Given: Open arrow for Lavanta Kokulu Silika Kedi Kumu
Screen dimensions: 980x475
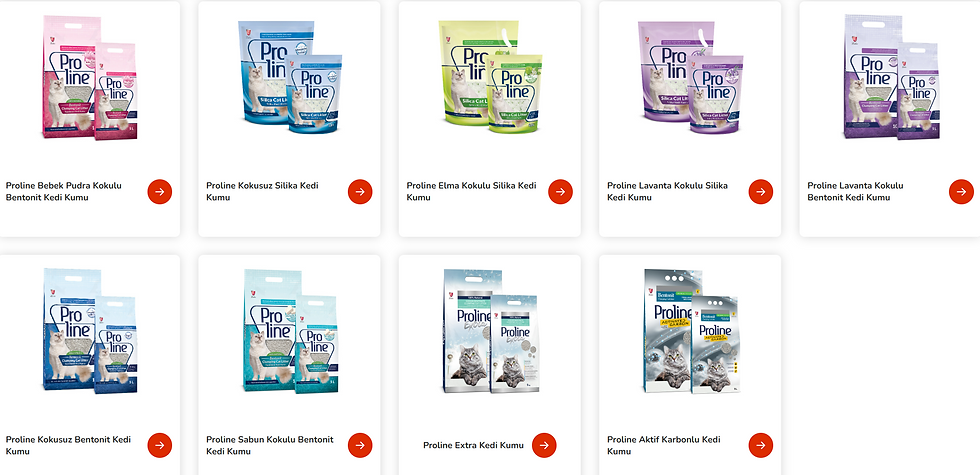Looking at the screenshot, I should click(761, 192).
